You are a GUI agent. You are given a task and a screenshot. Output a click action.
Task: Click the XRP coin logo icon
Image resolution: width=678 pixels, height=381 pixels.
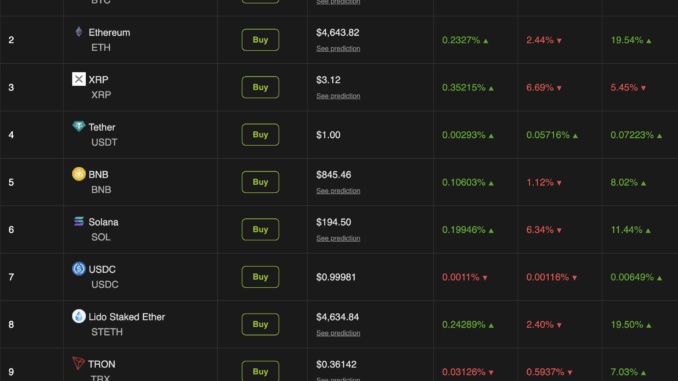click(x=79, y=79)
